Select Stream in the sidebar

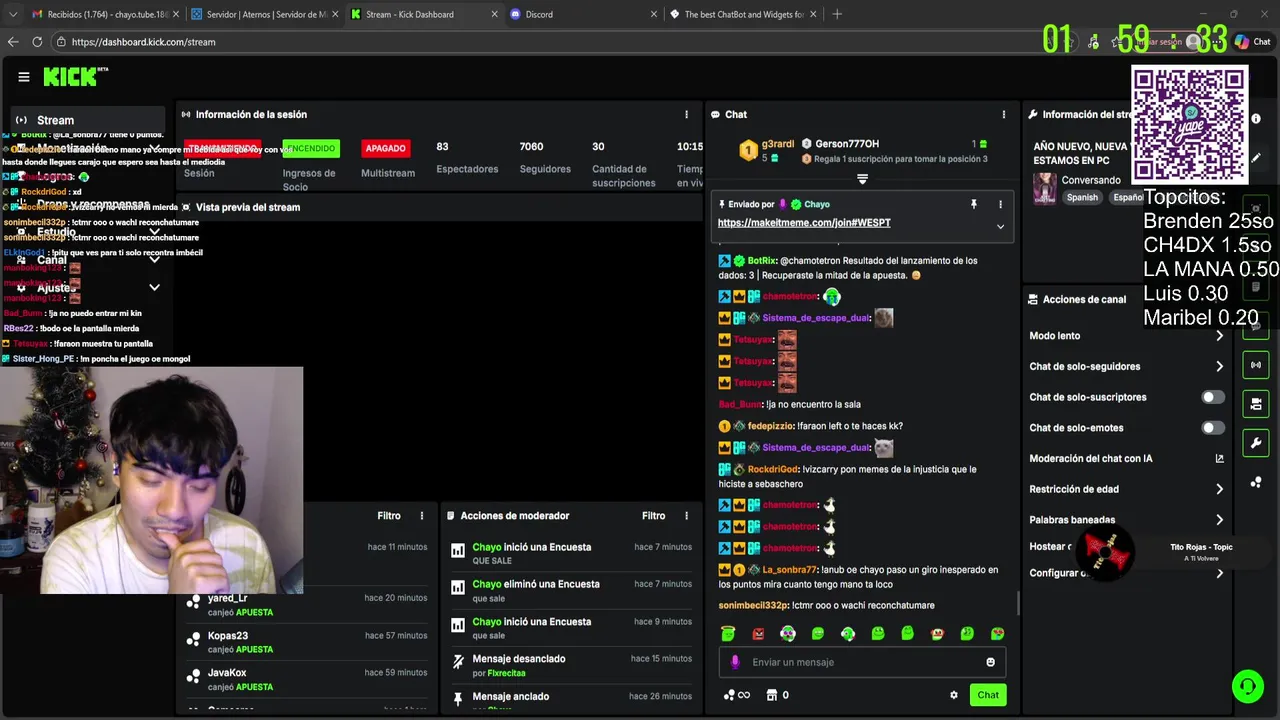88,120
